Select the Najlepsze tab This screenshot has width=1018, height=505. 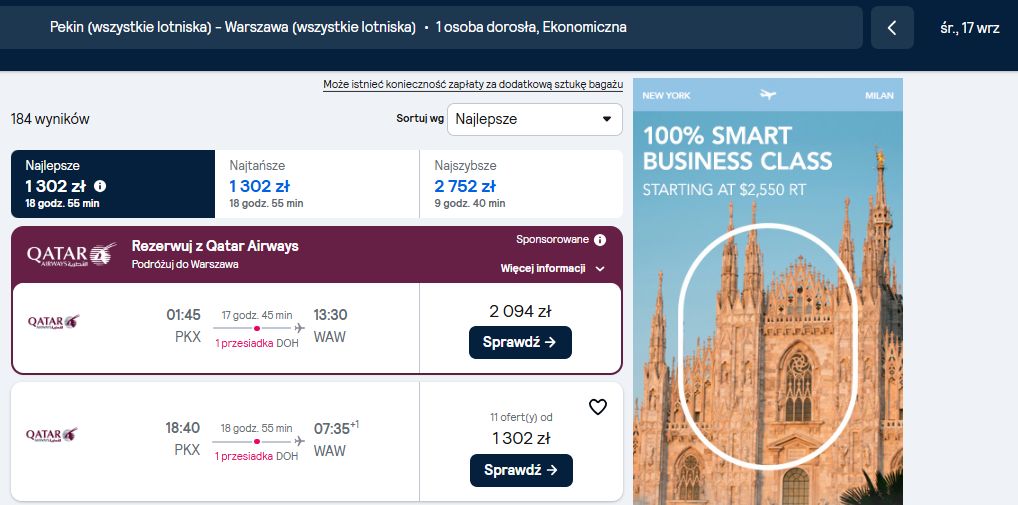pos(113,184)
